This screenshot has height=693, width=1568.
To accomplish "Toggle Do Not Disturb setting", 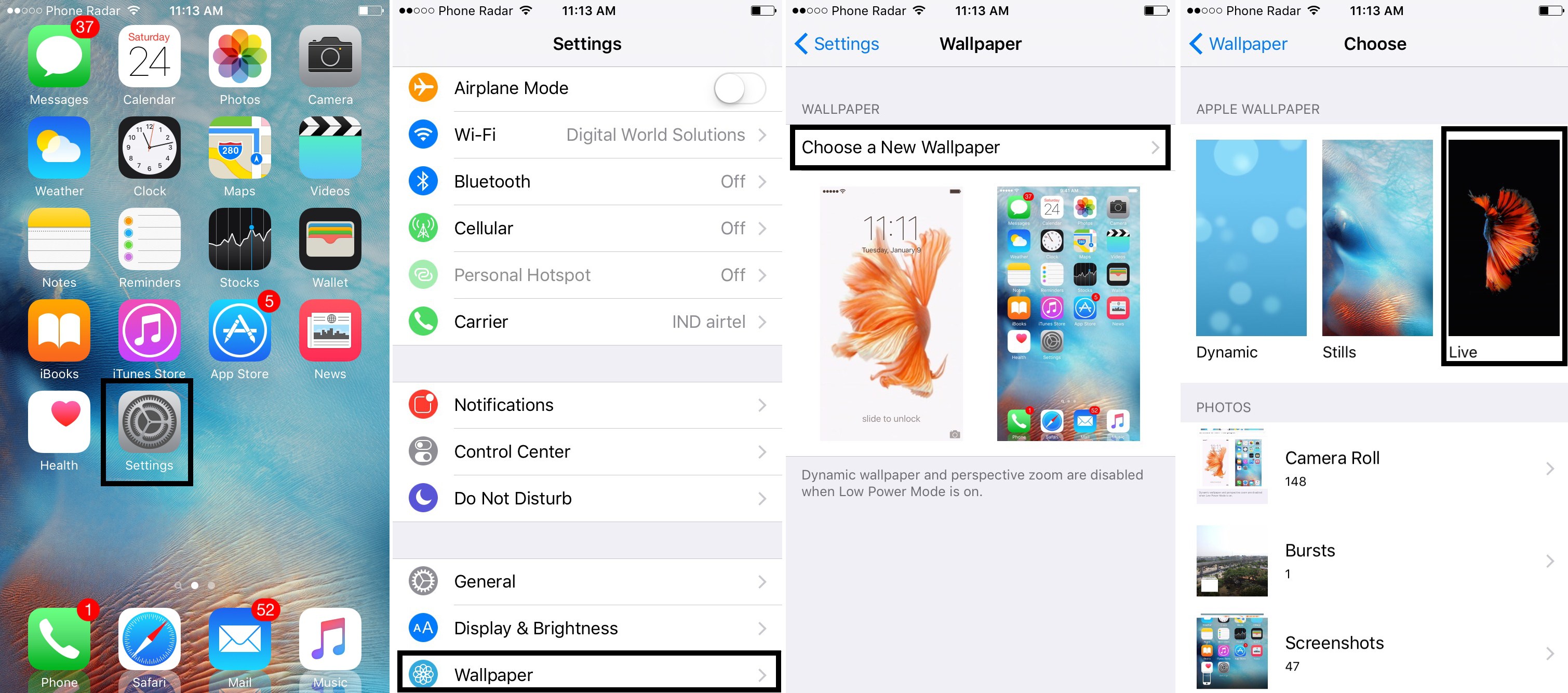I will [588, 498].
